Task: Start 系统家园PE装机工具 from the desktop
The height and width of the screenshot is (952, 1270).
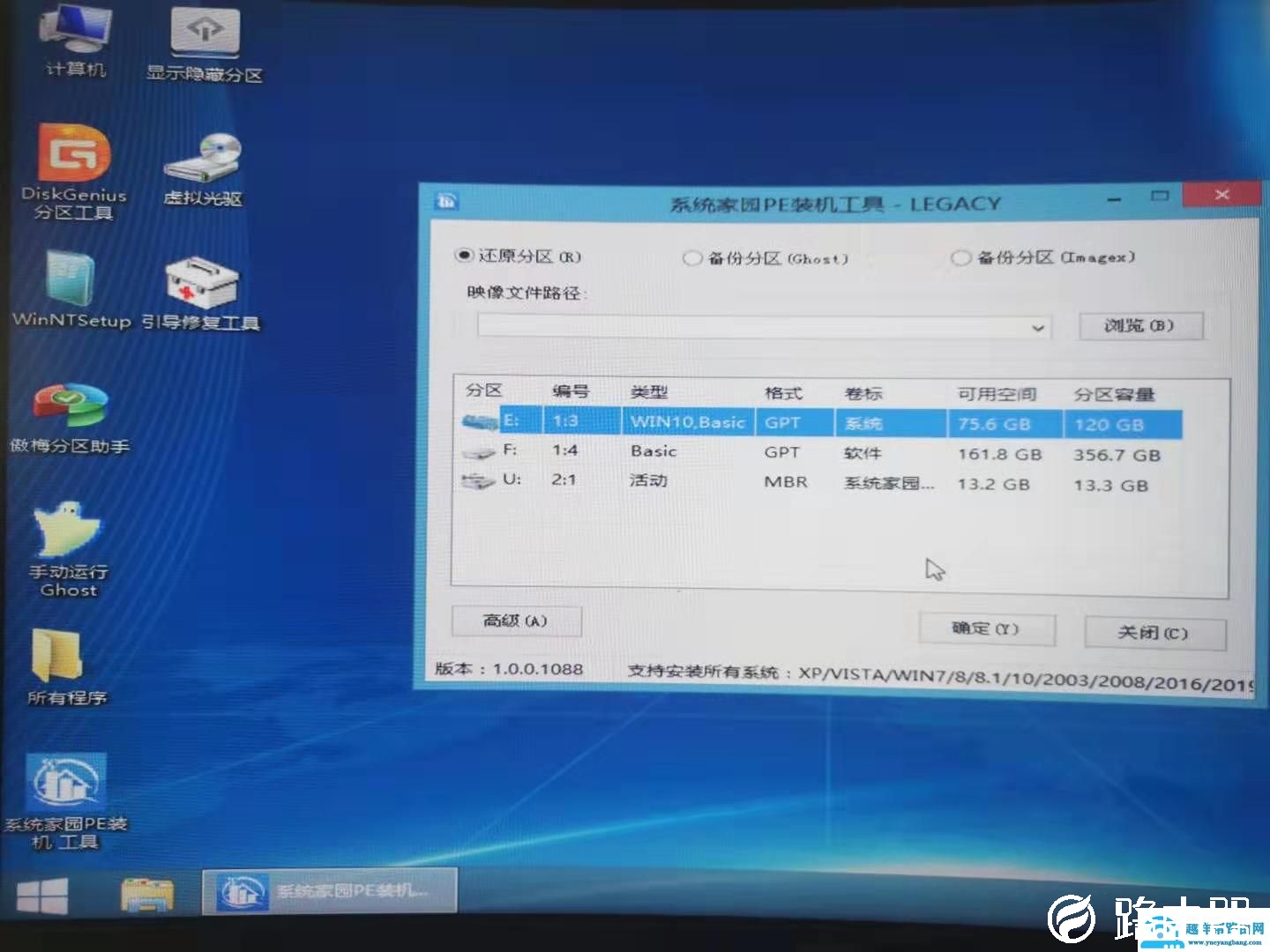Action: (66, 785)
